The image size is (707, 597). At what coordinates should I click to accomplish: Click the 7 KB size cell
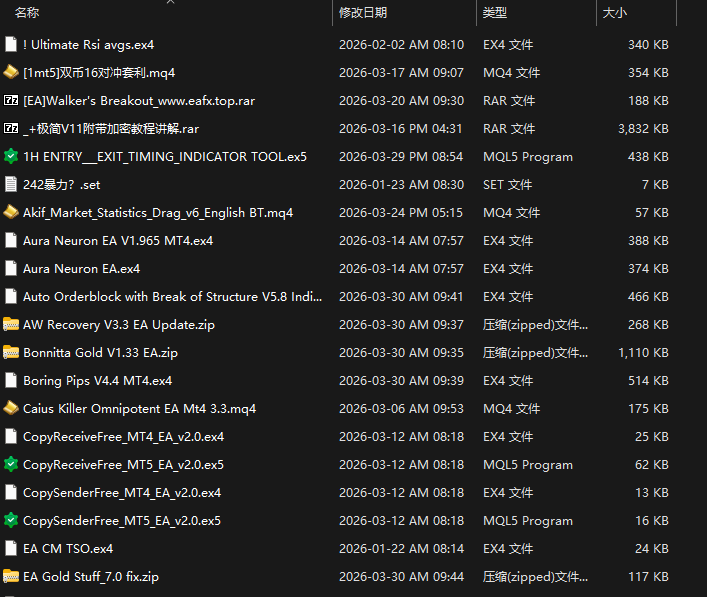click(x=655, y=184)
